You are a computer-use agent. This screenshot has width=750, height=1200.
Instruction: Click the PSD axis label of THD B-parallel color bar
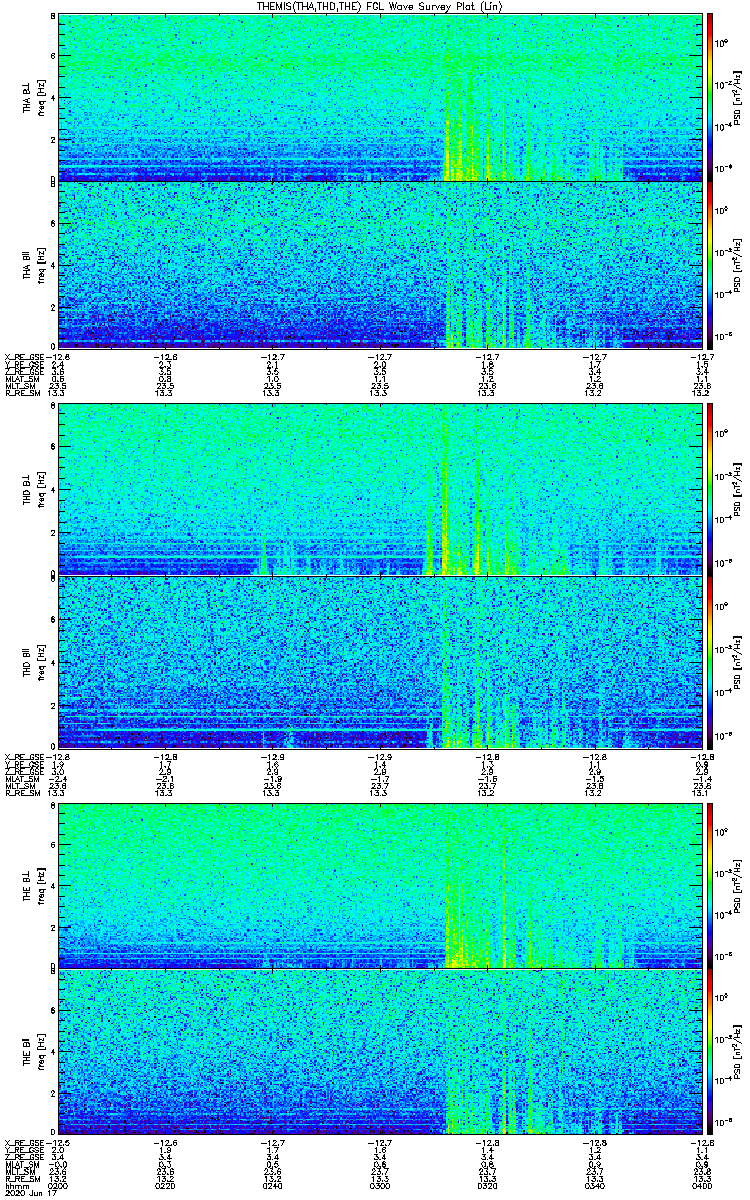click(x=737, y=661)
